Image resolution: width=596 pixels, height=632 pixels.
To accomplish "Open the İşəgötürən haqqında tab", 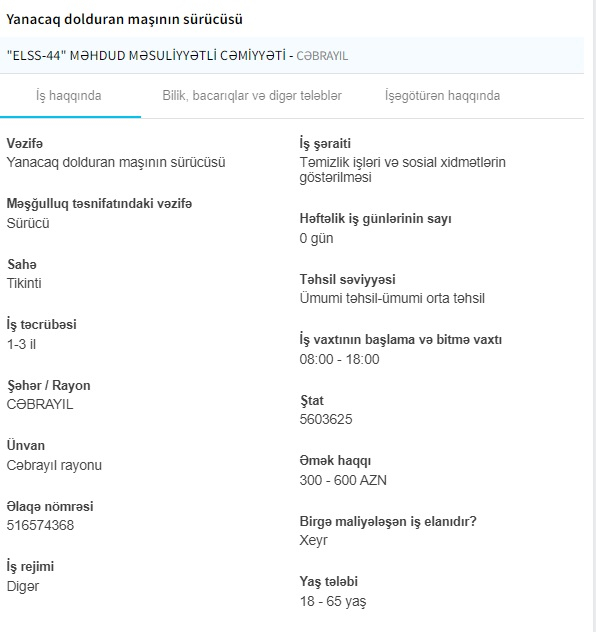I will pyautogui.click(x=442, y=96).
